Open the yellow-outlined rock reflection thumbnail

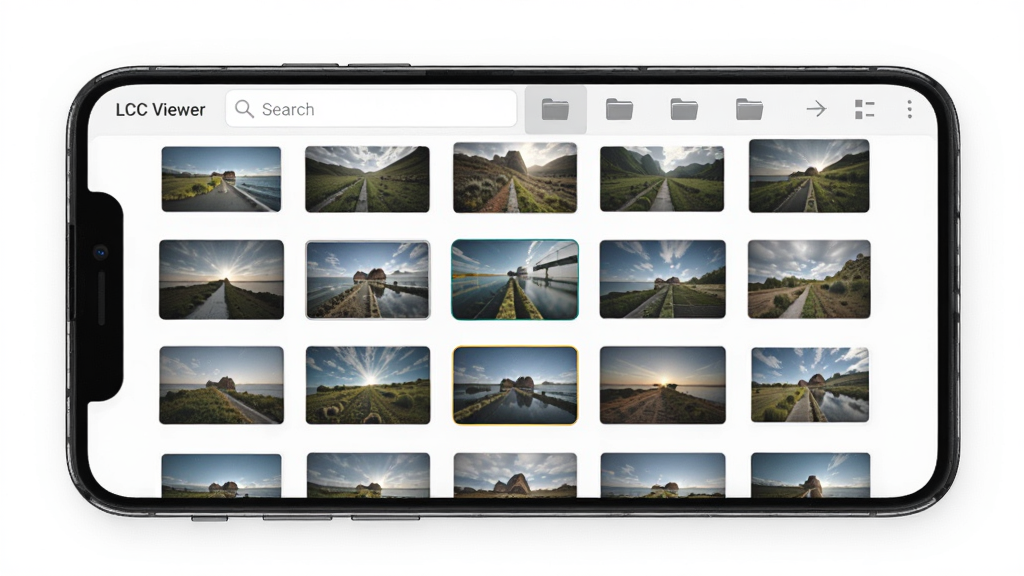click(515, 385)
